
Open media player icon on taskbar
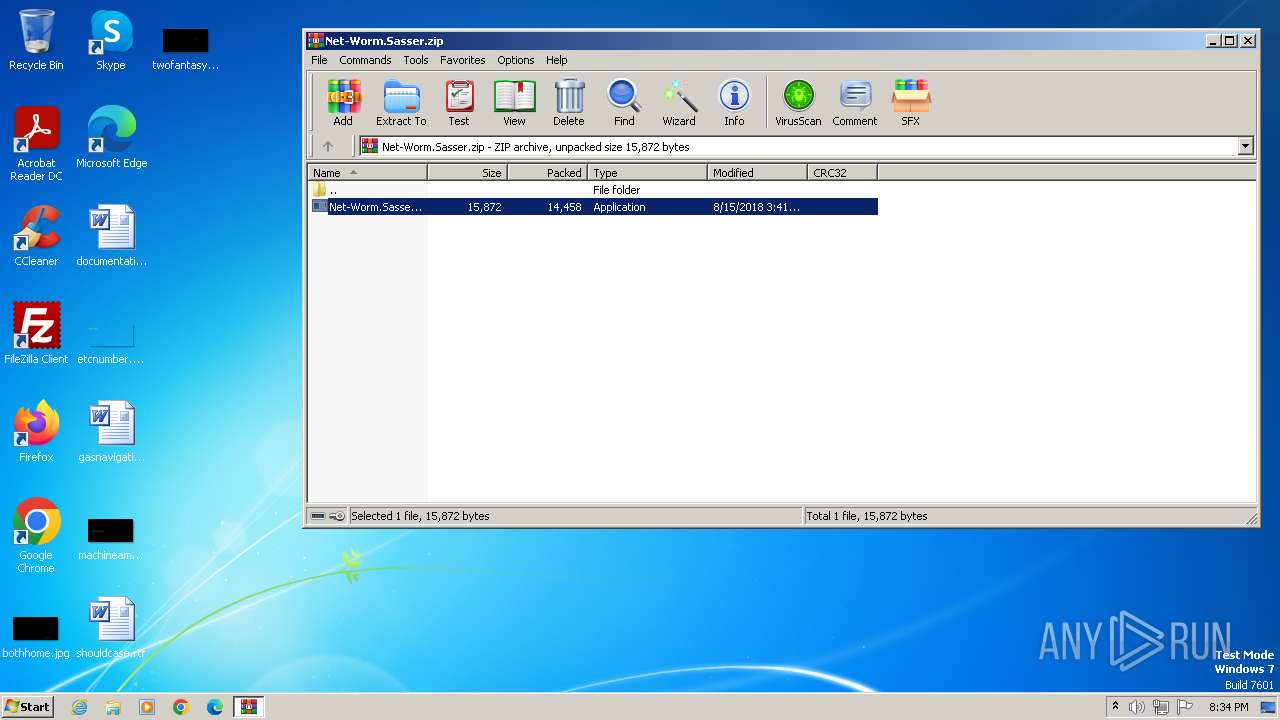147,707
